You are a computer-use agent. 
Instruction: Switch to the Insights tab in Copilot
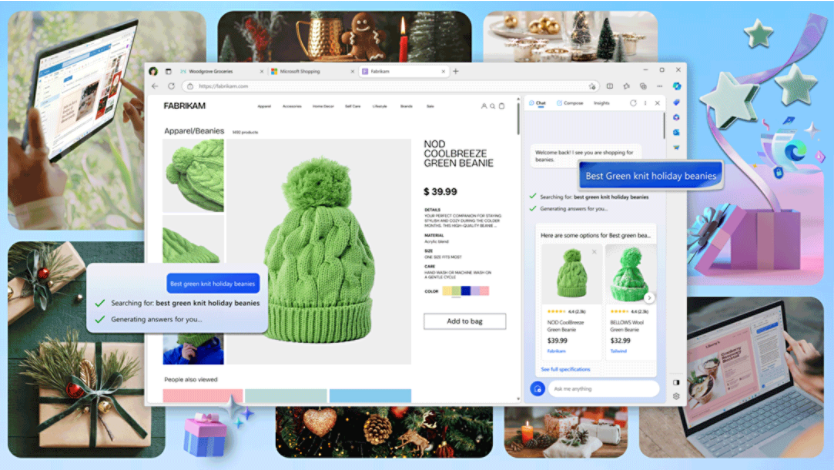[602, 103]
